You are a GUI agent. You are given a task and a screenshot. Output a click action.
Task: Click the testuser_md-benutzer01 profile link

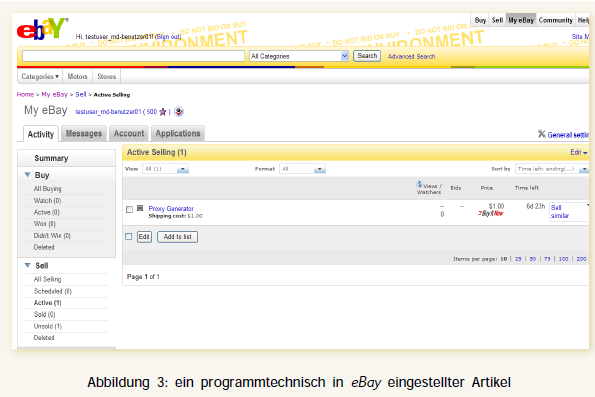pyautogui.click(x=108, y=112)
